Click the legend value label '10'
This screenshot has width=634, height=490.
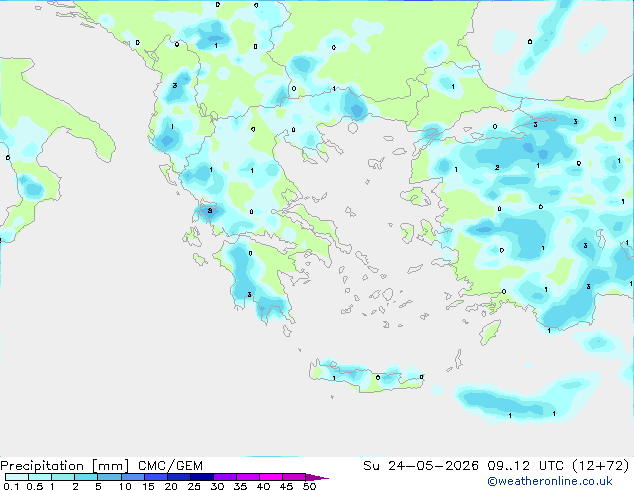[125, 486]
